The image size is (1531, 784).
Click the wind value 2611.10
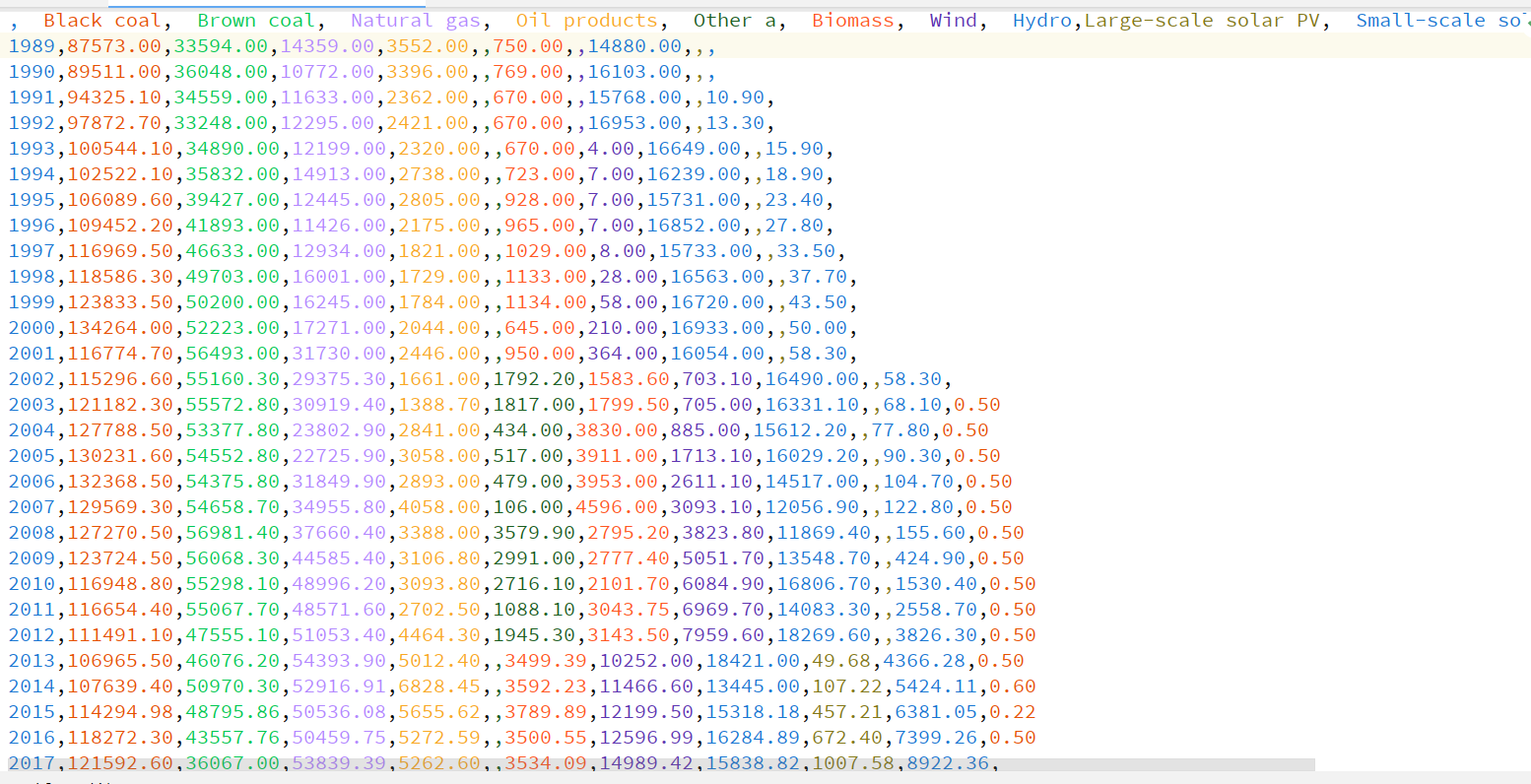click(711, 482)
